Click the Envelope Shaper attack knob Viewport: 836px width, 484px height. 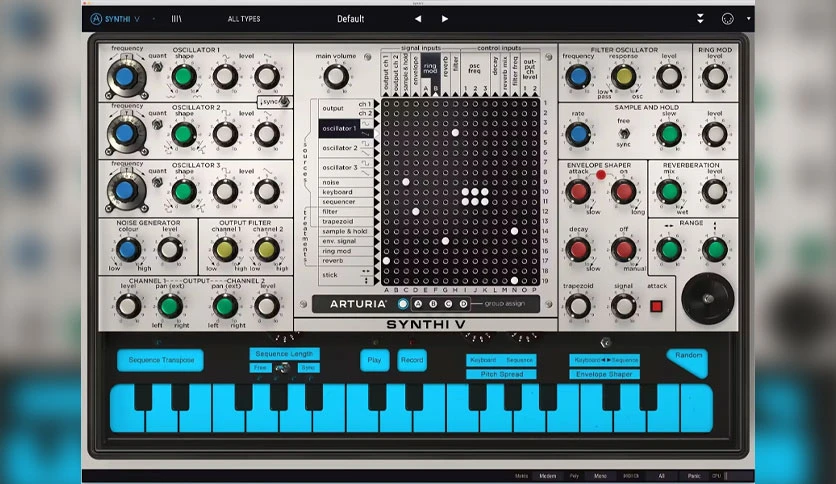[x=578, y=191]
